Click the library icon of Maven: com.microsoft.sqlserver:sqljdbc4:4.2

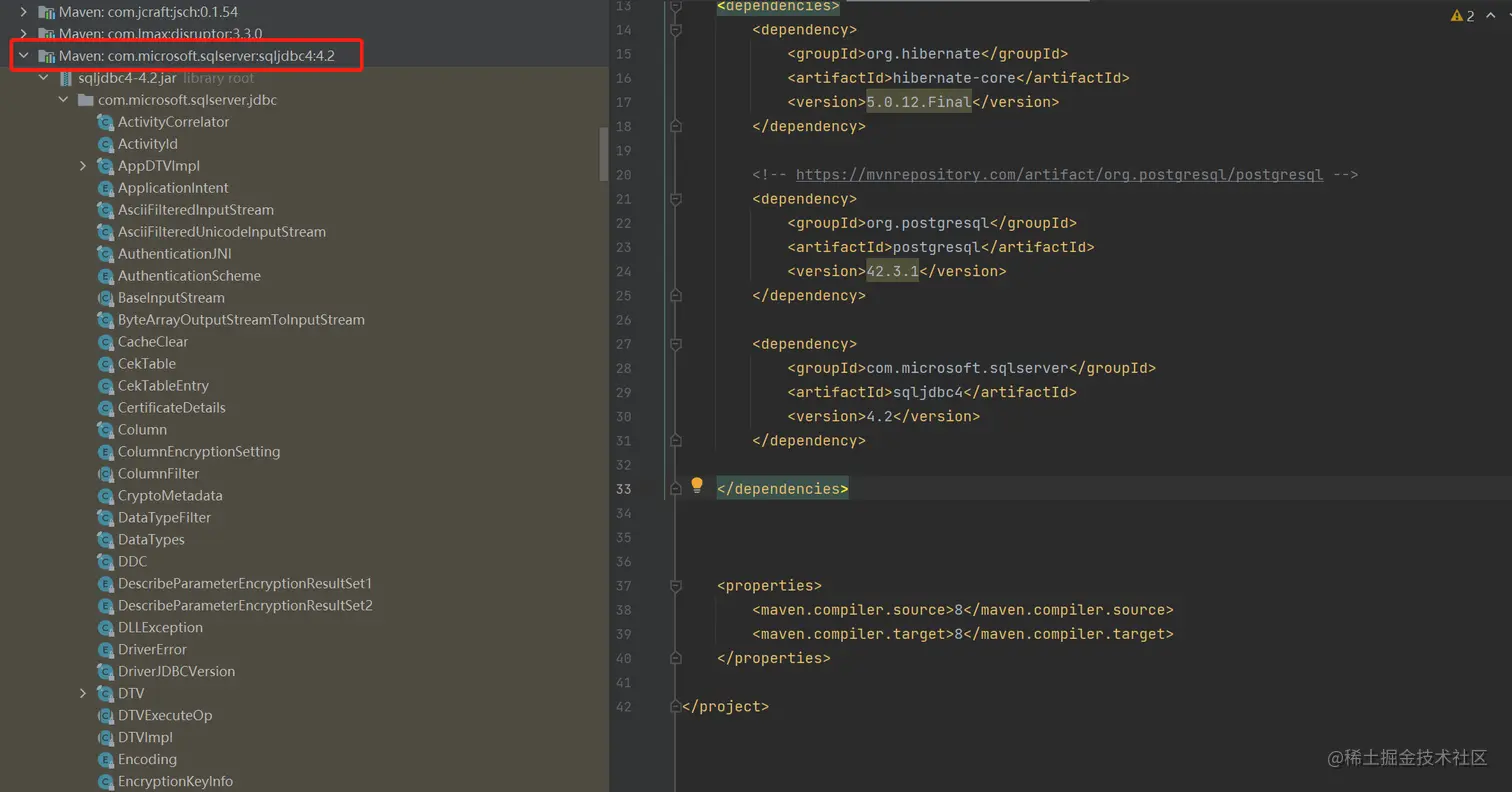(x=46, y=56)
